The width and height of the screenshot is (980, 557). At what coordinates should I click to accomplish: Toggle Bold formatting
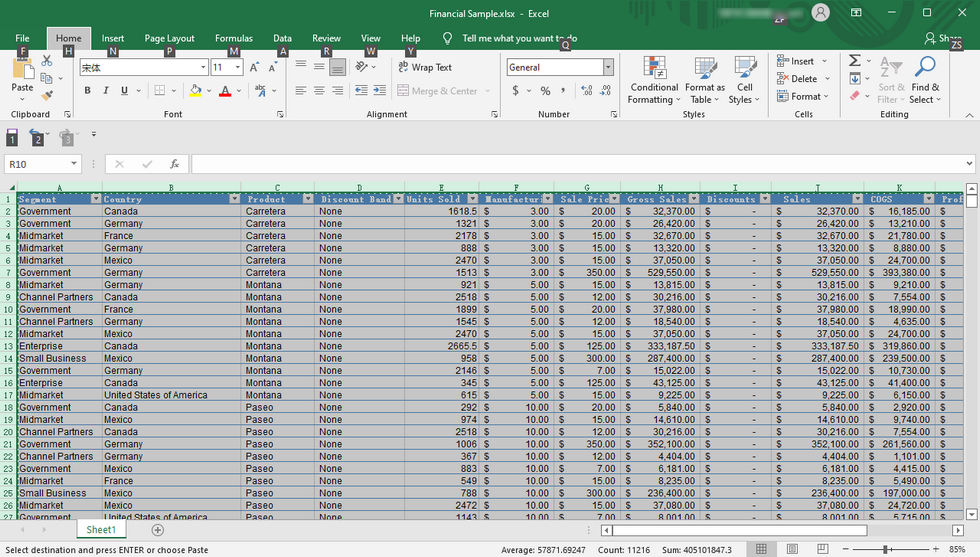87,91
